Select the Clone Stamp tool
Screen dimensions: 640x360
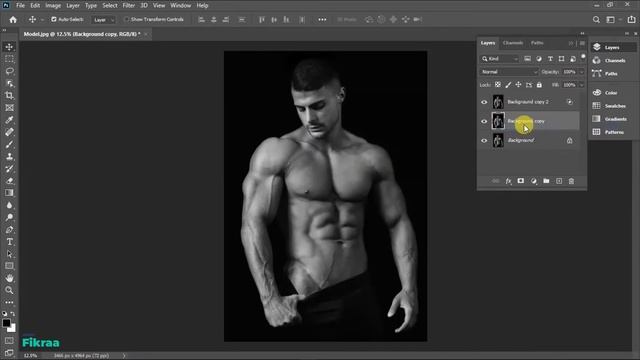click(x=9, y=156)
